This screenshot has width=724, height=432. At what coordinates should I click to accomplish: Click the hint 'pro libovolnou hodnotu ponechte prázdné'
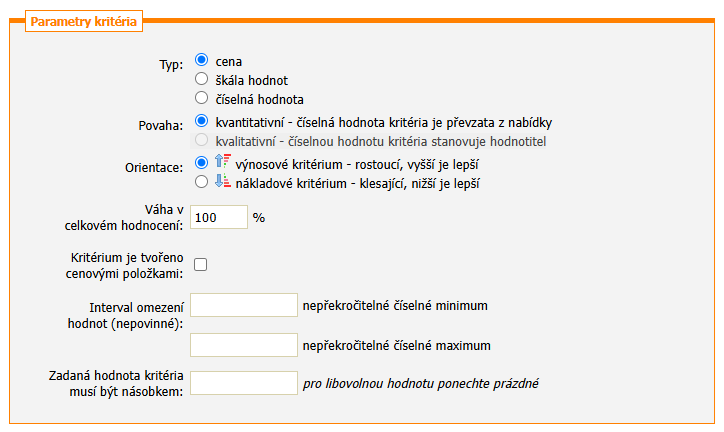click(427, 383)
